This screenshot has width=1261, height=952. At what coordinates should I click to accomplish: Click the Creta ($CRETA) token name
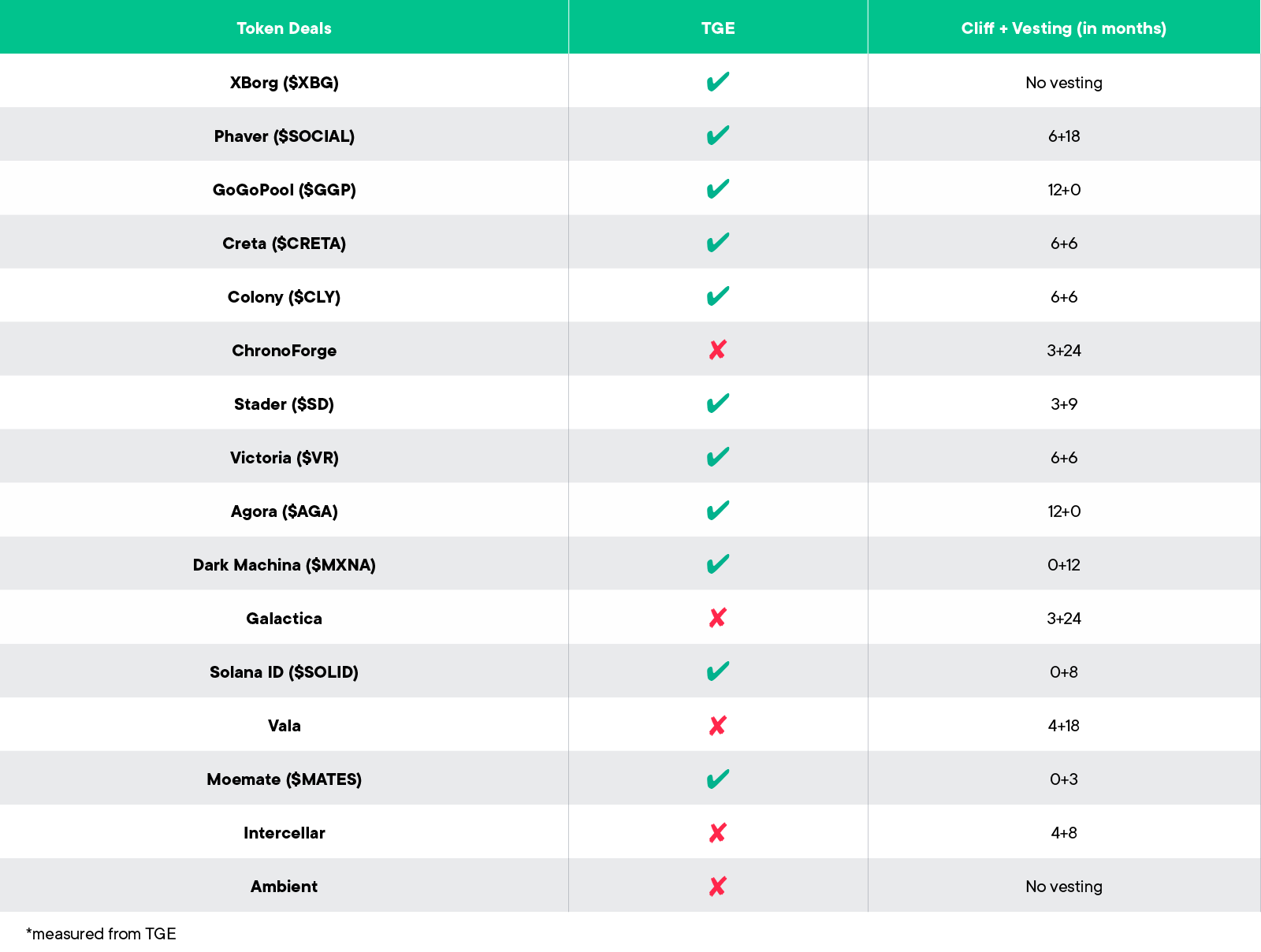(x=284, y=244)
